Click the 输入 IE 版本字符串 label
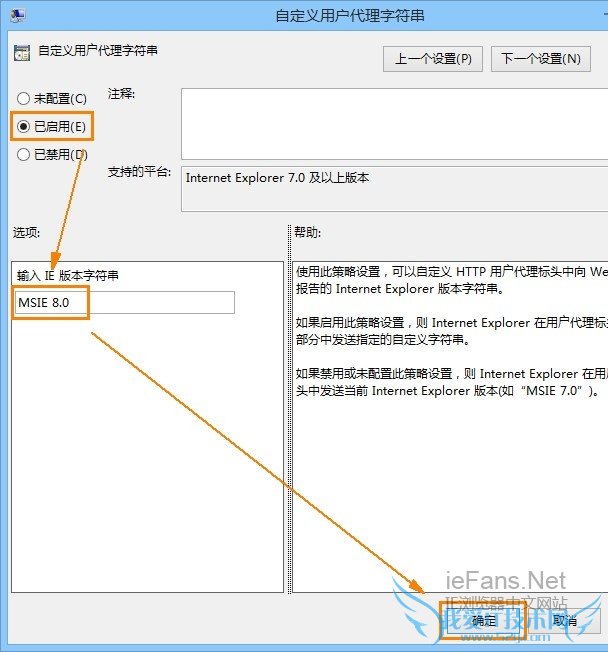 67,276
